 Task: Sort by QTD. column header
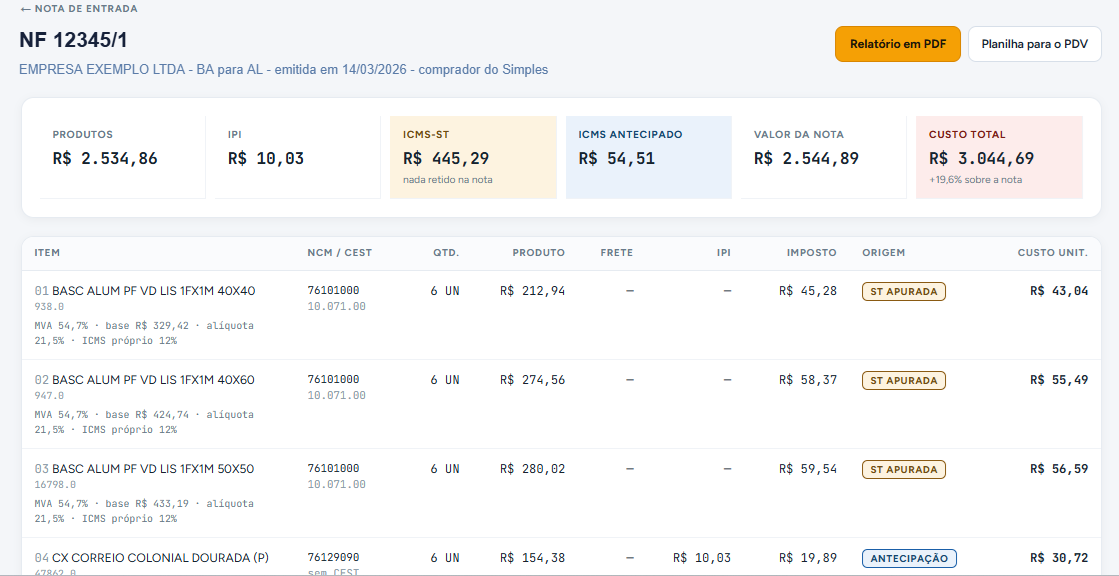tap(446, 253)
